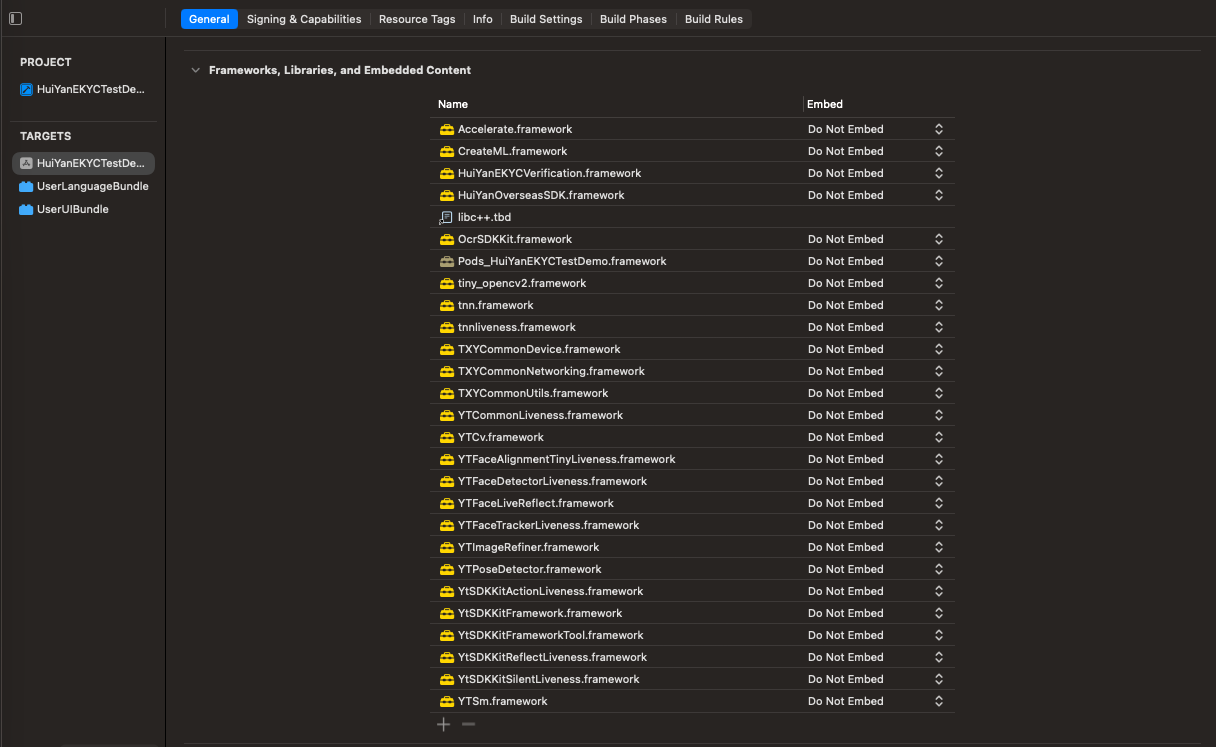This screenshot has height=747, width=1216.
Task: Select the UserLanguageBundle target
Action: click(x=84, y=186)
